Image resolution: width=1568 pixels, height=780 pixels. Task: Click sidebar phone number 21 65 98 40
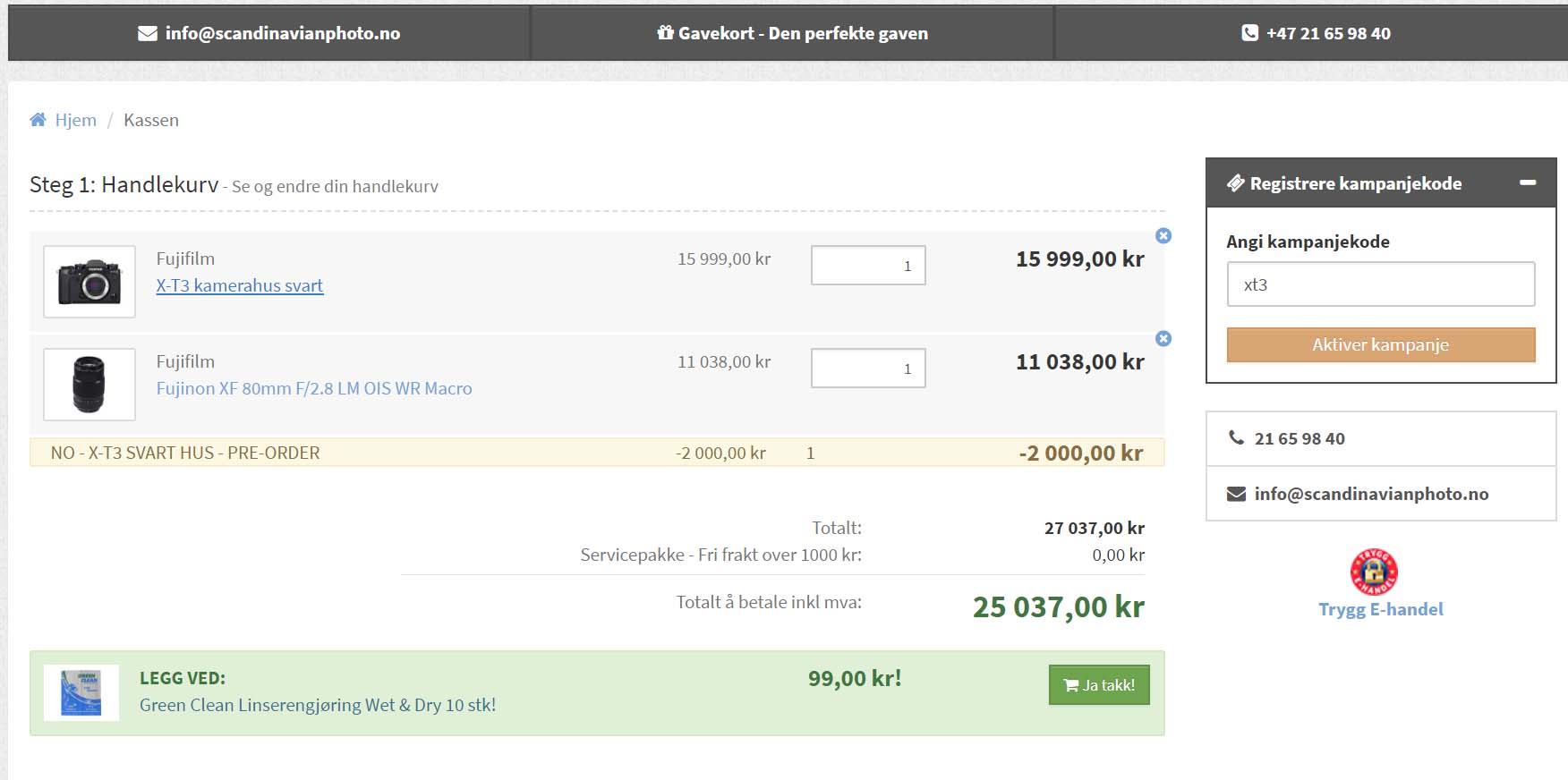click(x=1300, y=438)
